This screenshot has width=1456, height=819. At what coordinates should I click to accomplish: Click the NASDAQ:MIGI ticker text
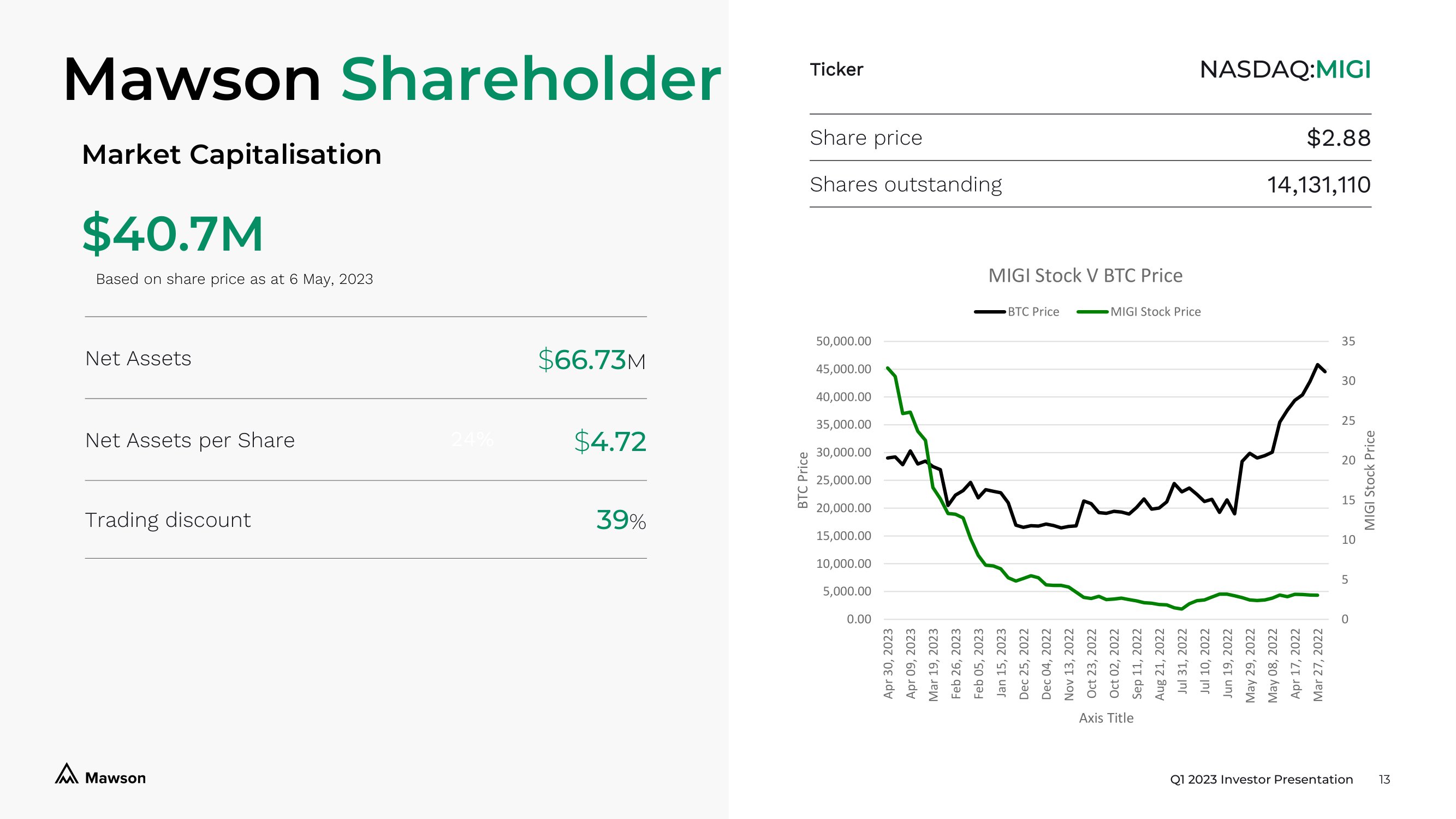pyautogui.click(x=1284, y=69)
